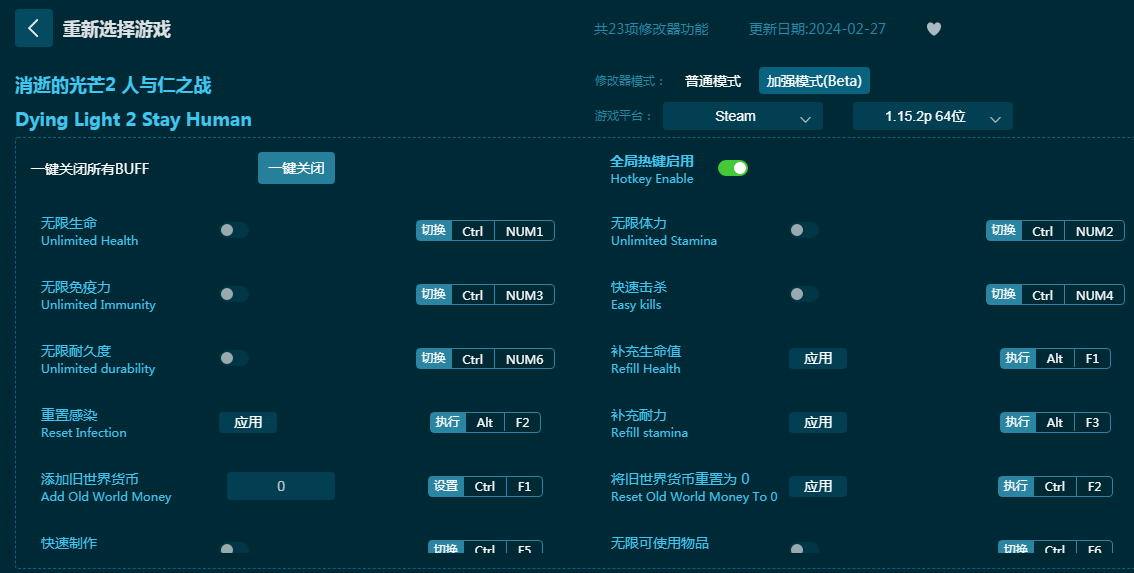
Task: Click update date 2024-02-27 text
Action: point(817,29)
